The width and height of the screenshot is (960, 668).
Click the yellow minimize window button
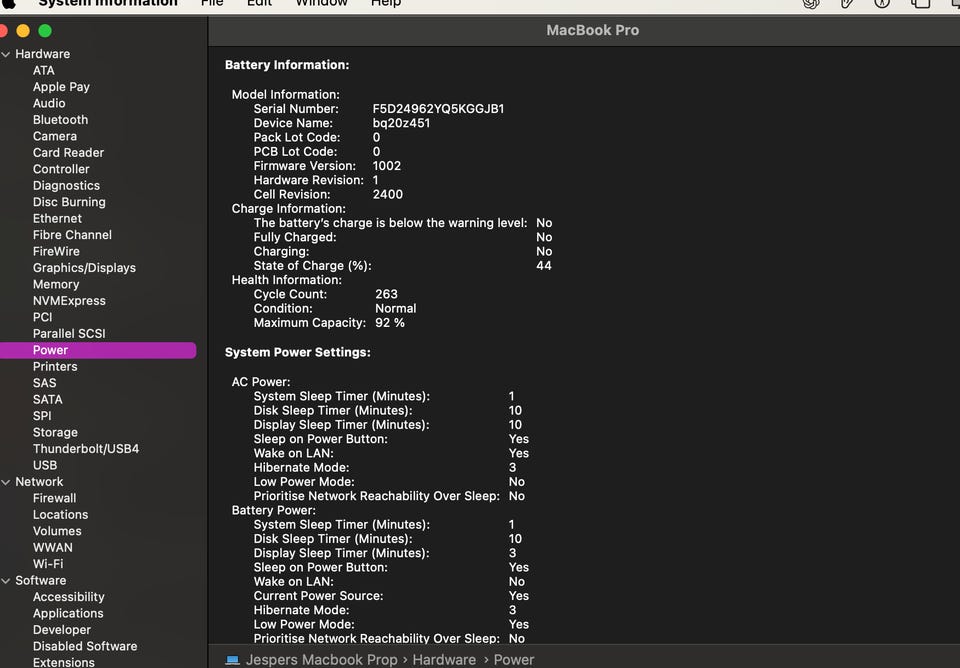pos(23,31)
